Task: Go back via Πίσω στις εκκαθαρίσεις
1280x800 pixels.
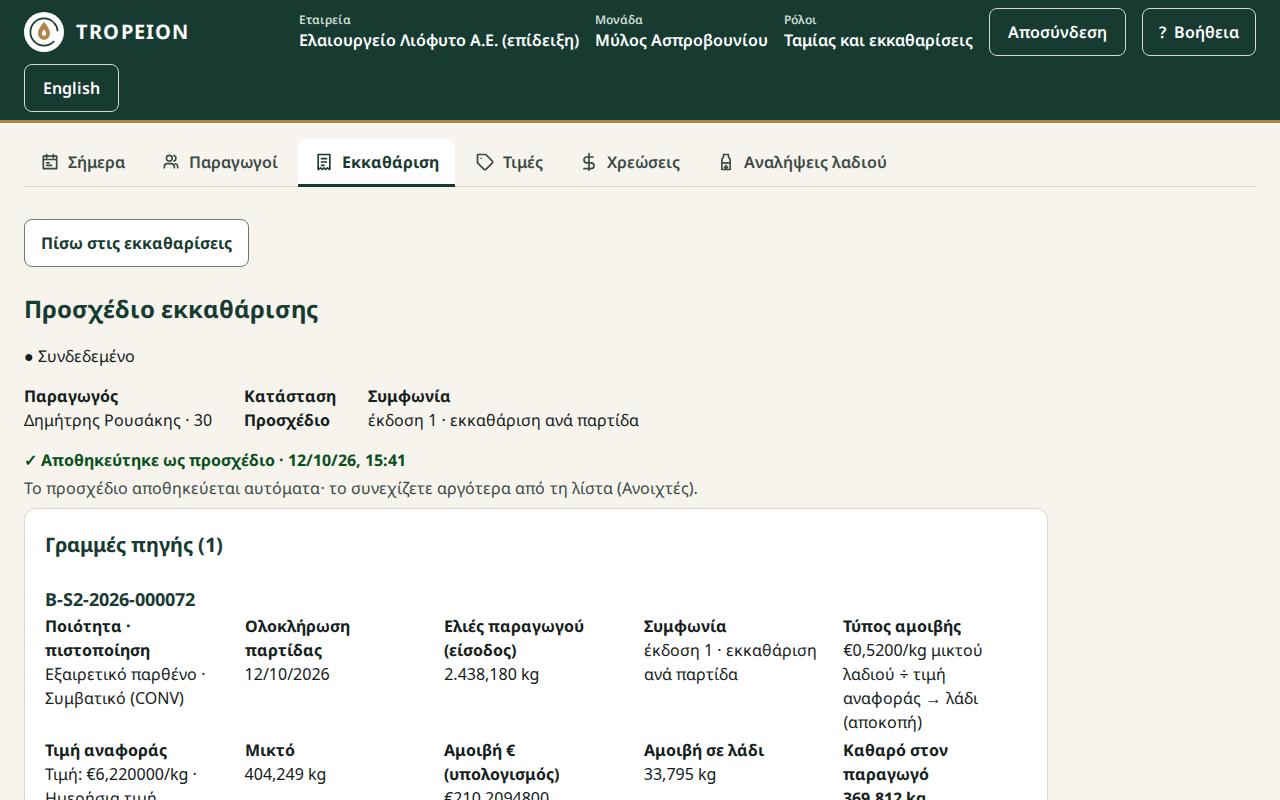Action: click(x=136, y=243)
